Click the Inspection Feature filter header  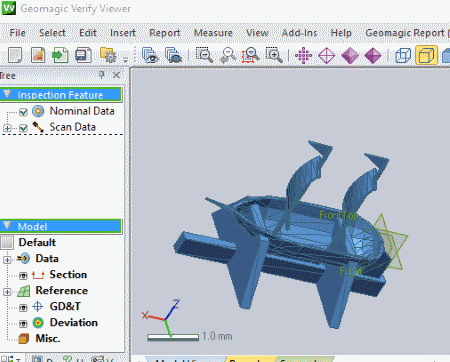[x=61, y=95]
